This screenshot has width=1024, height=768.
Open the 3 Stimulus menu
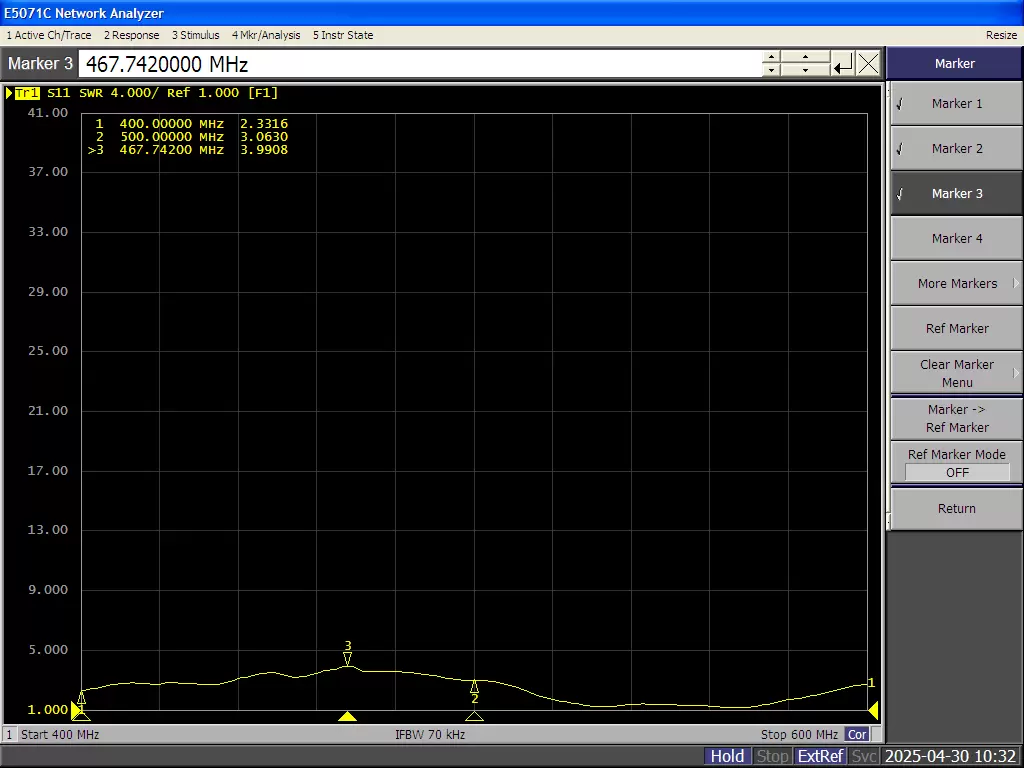(x=196, y=34)
